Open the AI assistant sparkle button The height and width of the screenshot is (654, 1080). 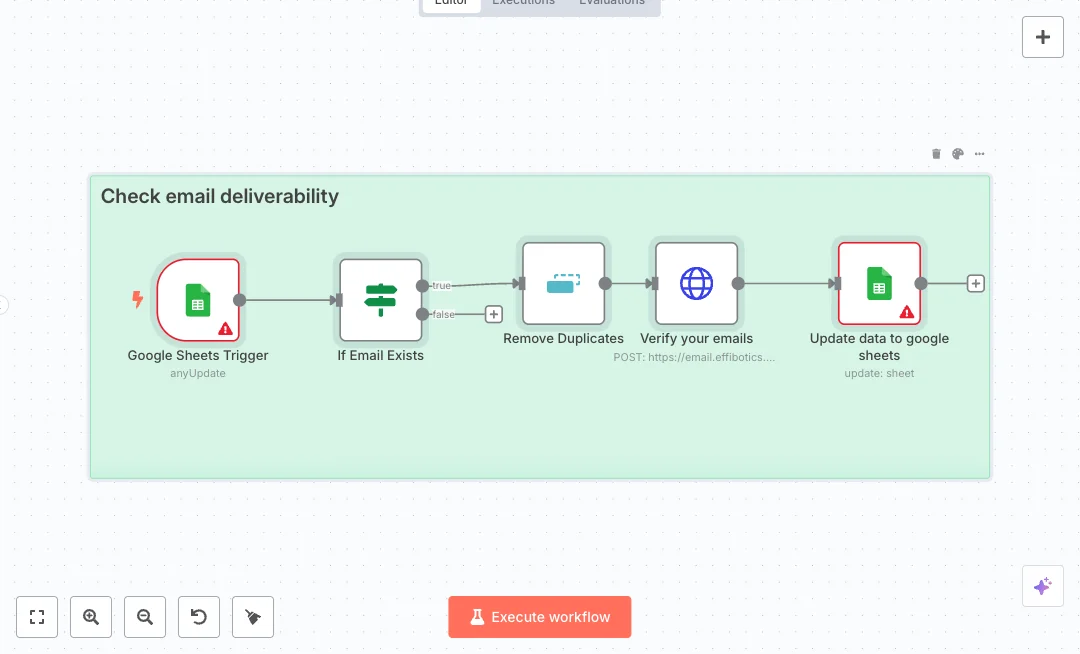click(x=1042, y=586)
